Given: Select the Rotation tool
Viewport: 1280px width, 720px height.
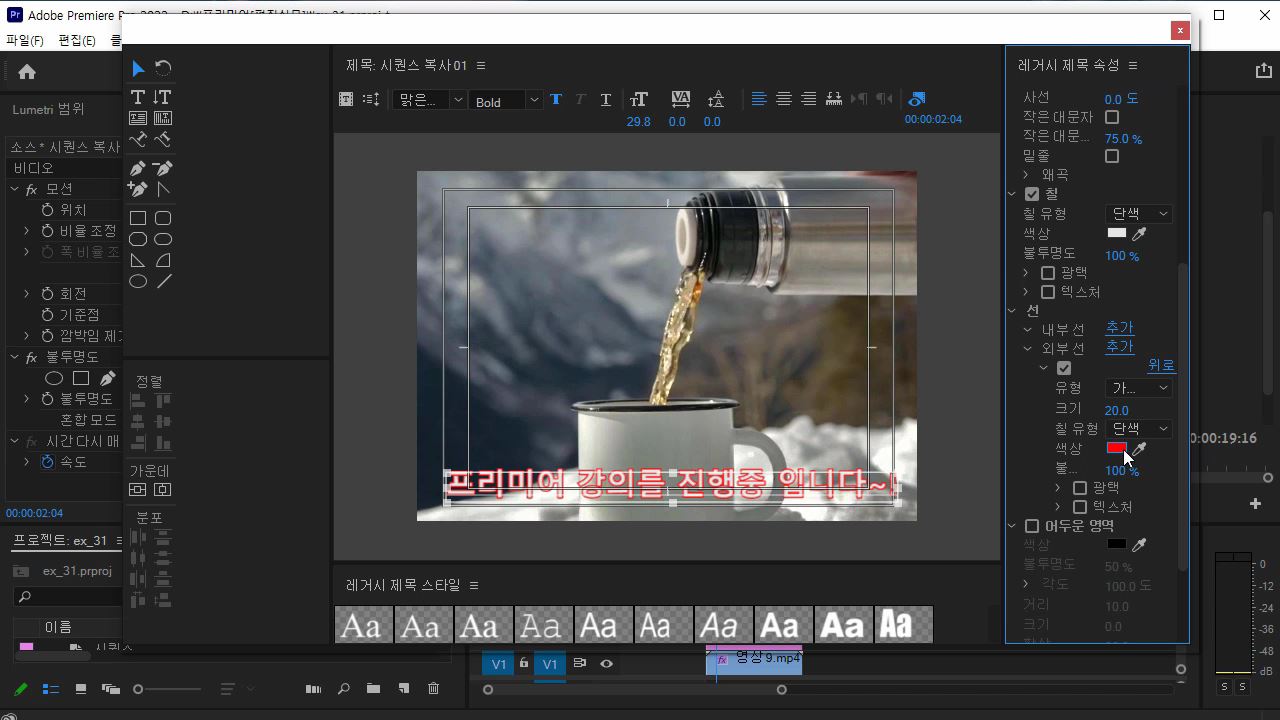Looking at the screenshot, I should (163, 68).
